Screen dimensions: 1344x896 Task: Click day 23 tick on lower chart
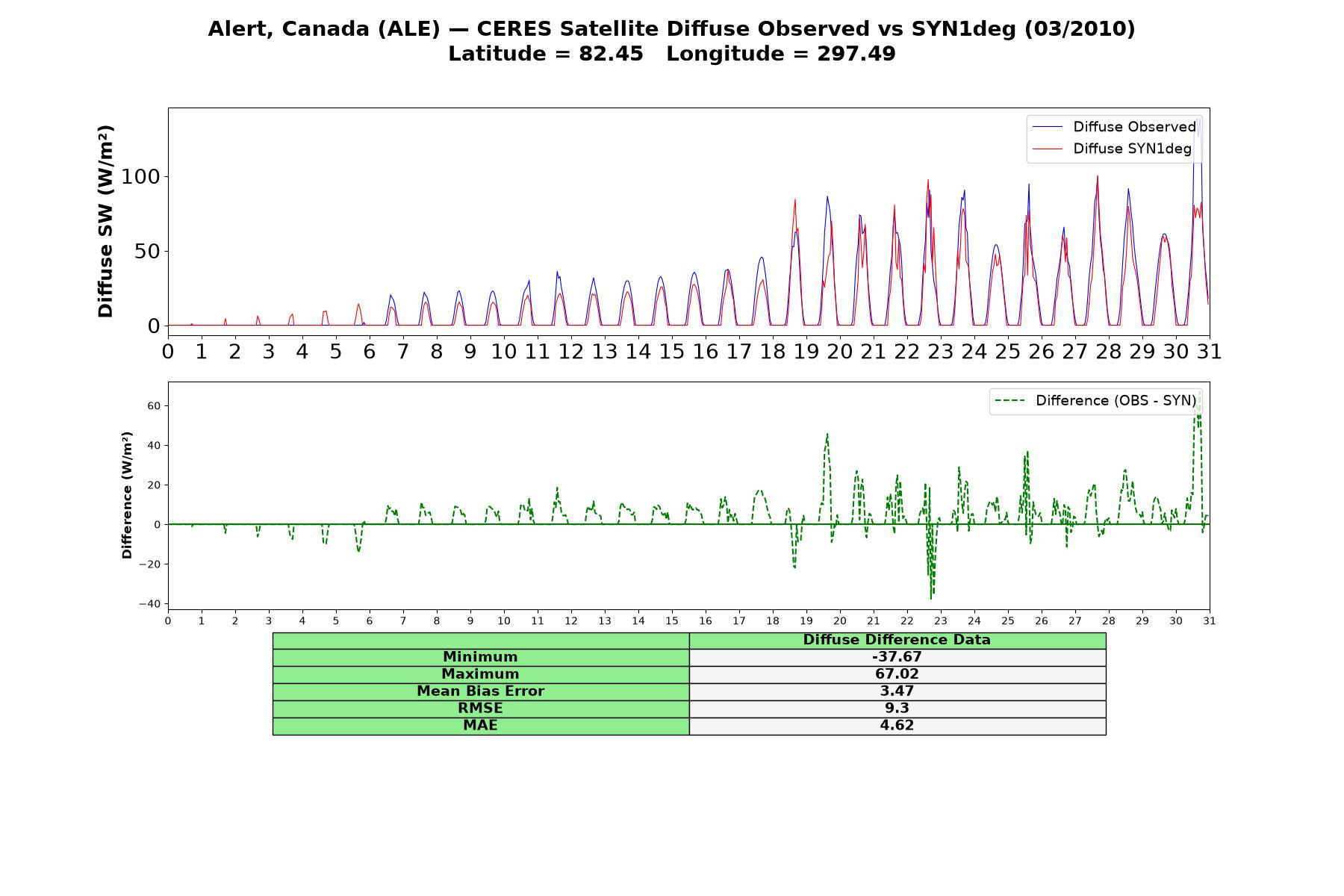coord(940,621)
